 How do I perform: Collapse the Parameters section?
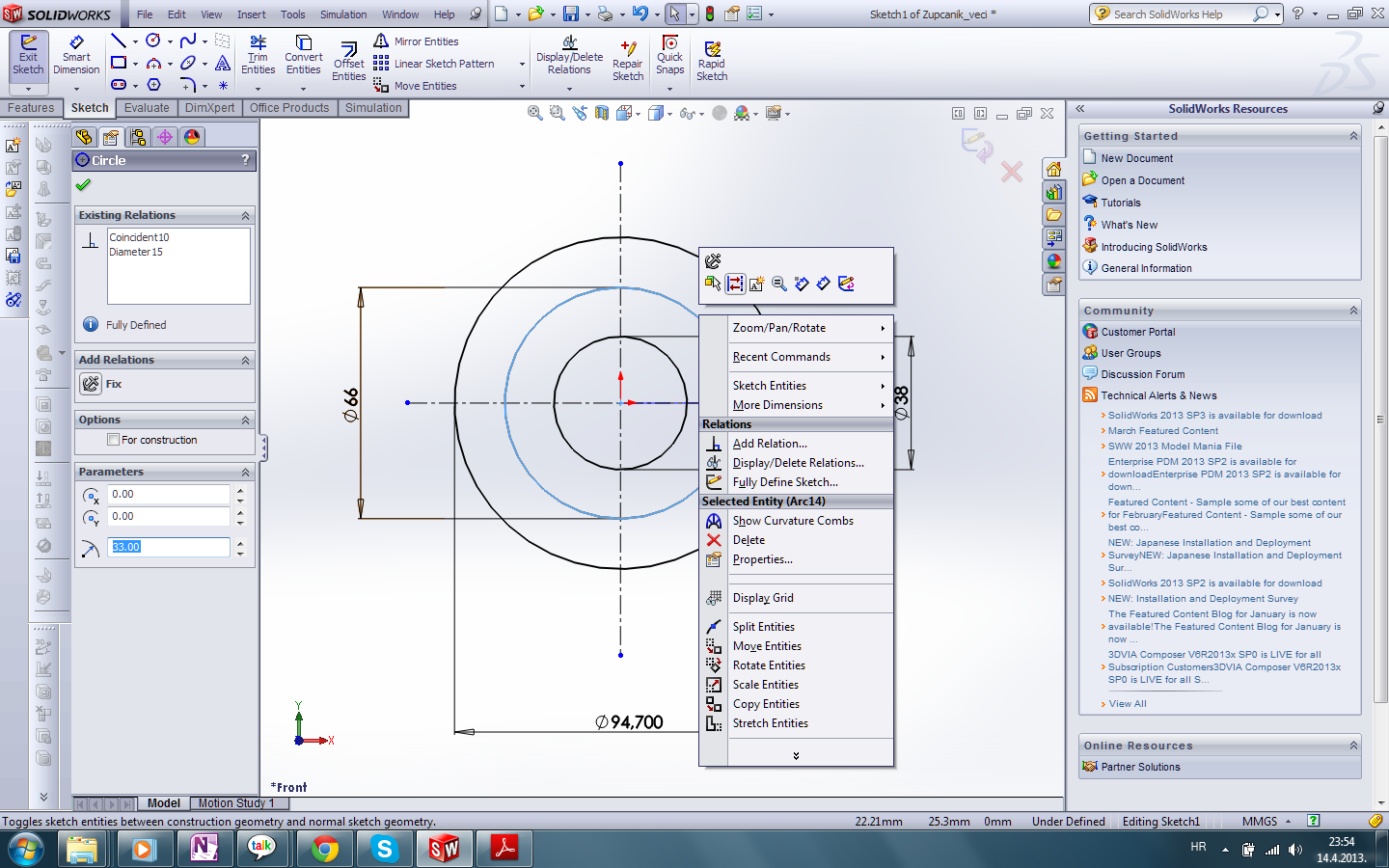245,473
